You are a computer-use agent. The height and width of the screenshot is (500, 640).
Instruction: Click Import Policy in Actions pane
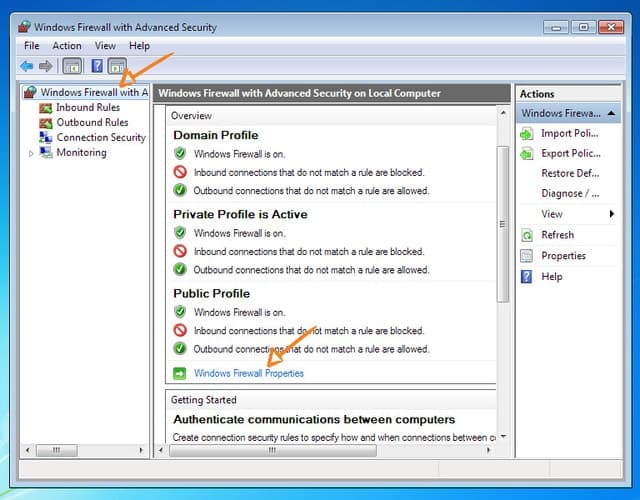tap(570, 133)
